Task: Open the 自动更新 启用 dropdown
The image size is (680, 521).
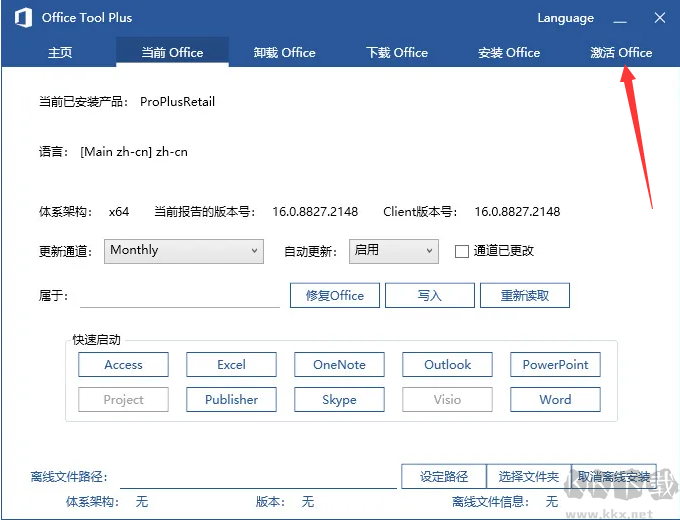Action: pyautogui.click(x=394, y=251)
